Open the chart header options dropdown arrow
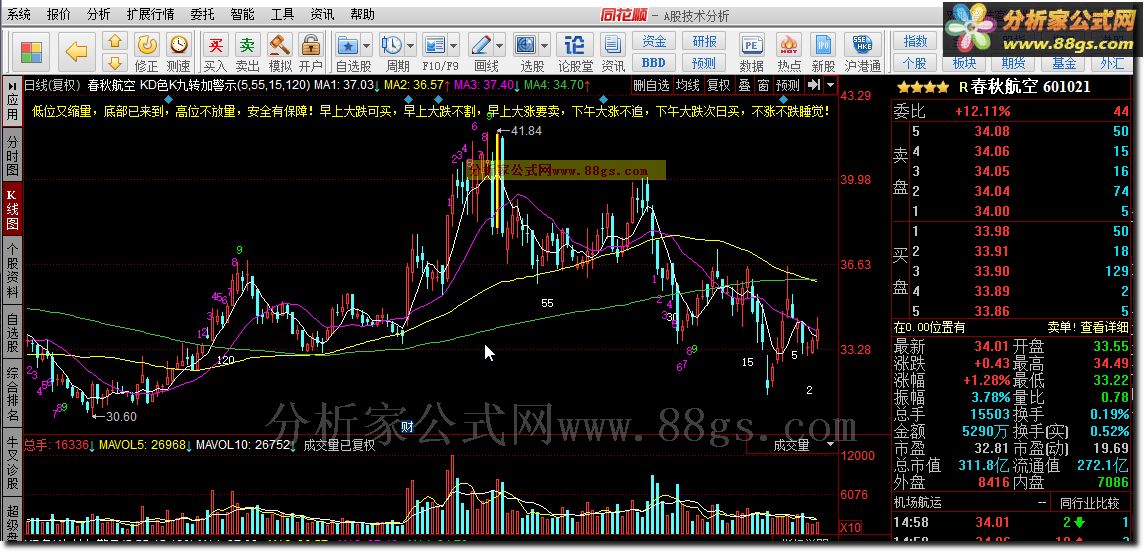This screenshot has height=552, width=1145. [830, 85]
